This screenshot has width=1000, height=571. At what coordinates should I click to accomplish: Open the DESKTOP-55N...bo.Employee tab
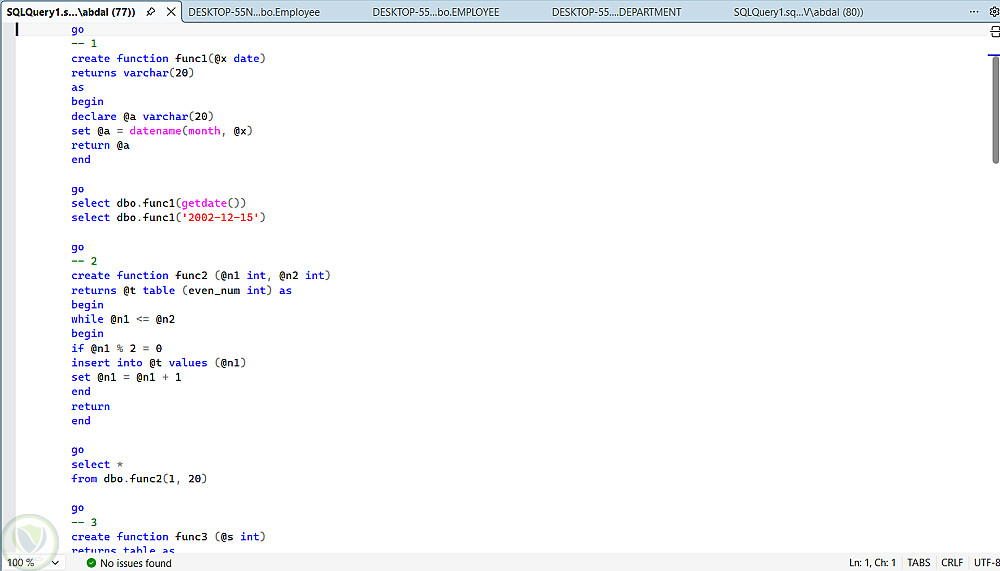254,12
